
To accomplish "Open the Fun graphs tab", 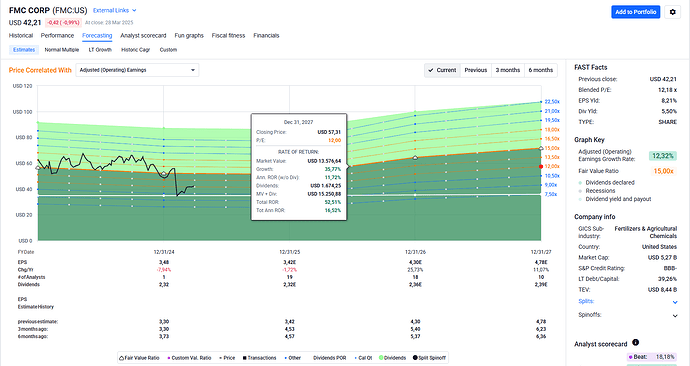I will tap(189, 36).
